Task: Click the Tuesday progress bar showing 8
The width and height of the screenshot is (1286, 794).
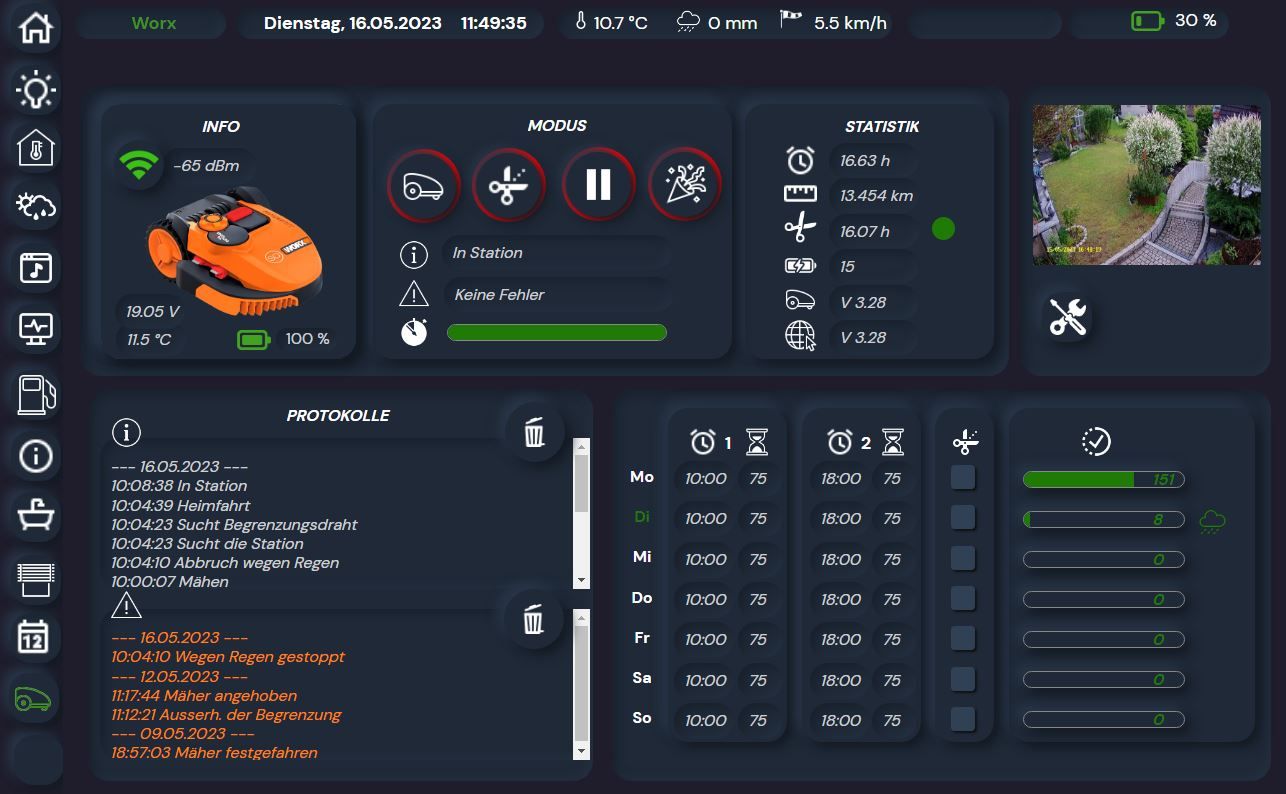Action: coord(1104,520)
